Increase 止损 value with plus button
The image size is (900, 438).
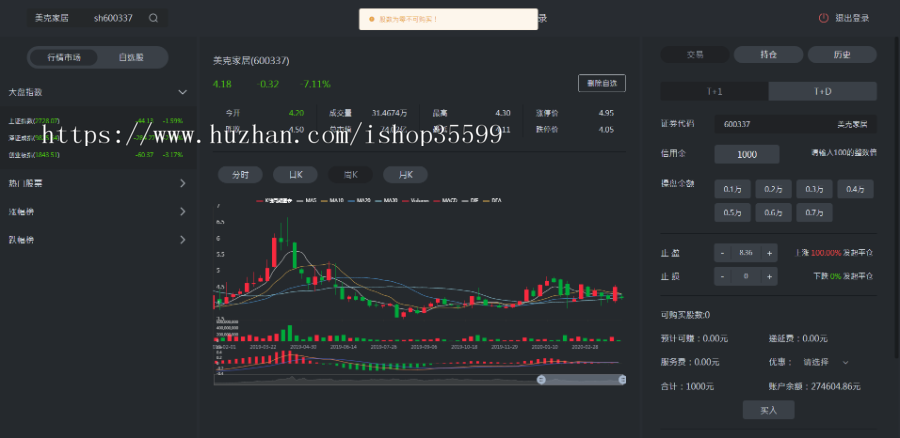769,276
